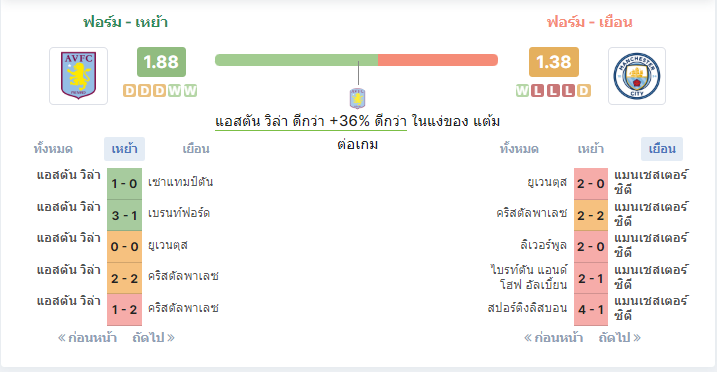Image resolution: width=717 pixels, height=372 pixels.
Task: Click the first D icon in Villa's form
Action: click(130, 90)
